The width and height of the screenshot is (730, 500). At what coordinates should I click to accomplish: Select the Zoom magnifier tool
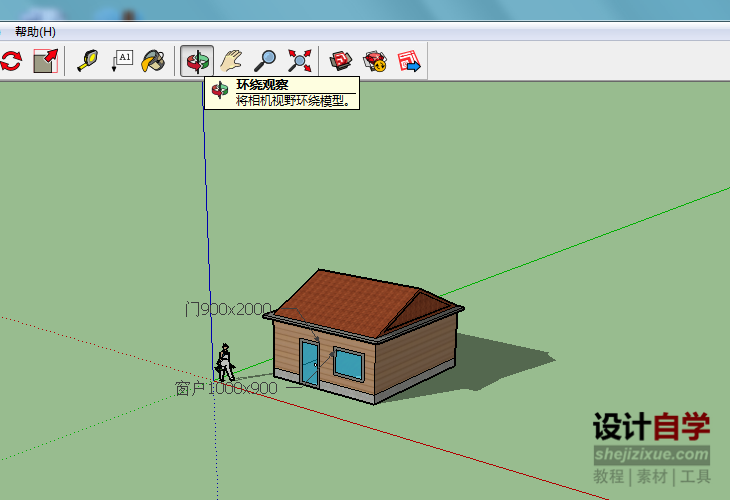pyautogui.click(x=265, y=61)
